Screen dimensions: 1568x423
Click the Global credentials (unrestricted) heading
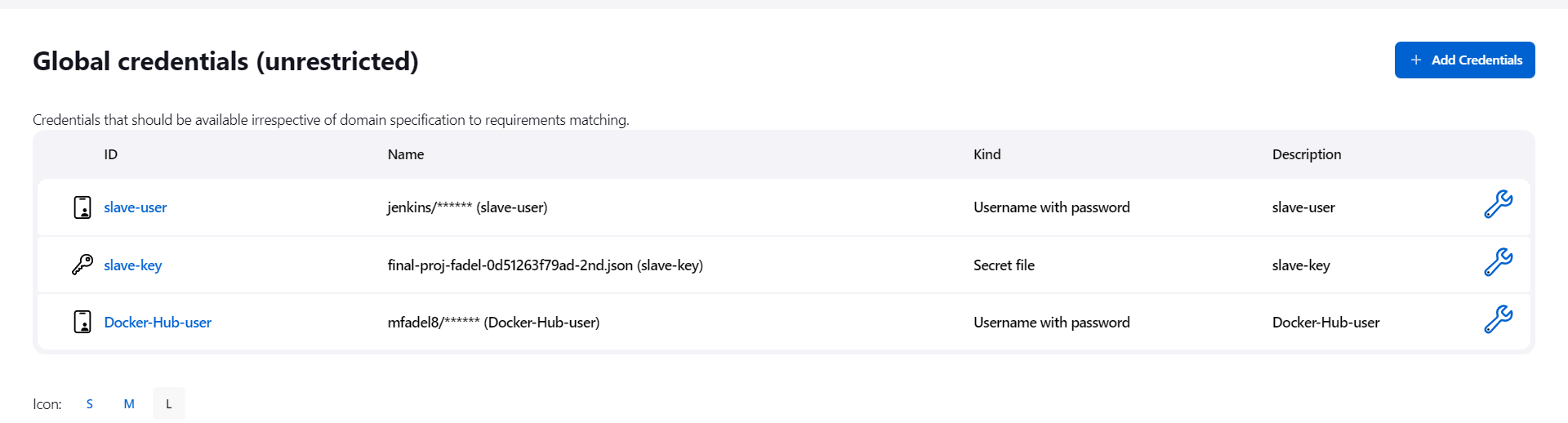225,61
